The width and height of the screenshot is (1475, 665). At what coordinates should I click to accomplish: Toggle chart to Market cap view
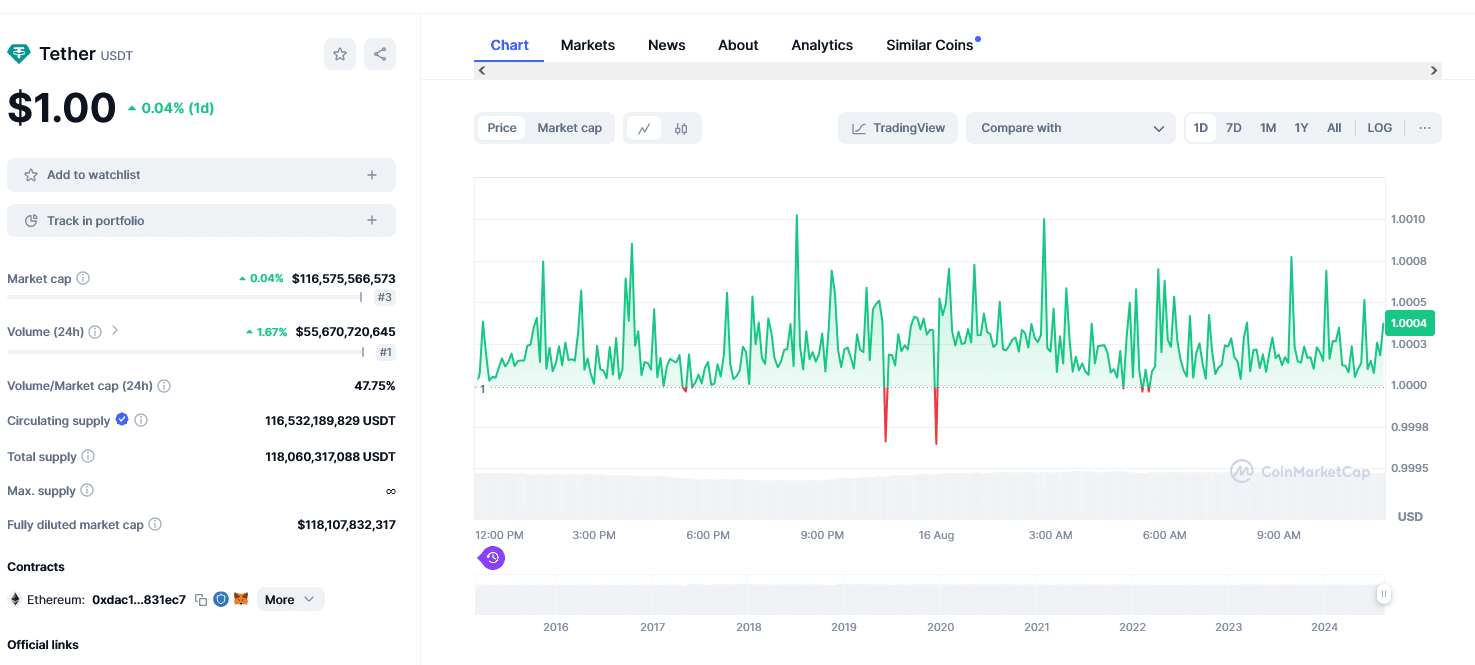click(x=569, y=128)
